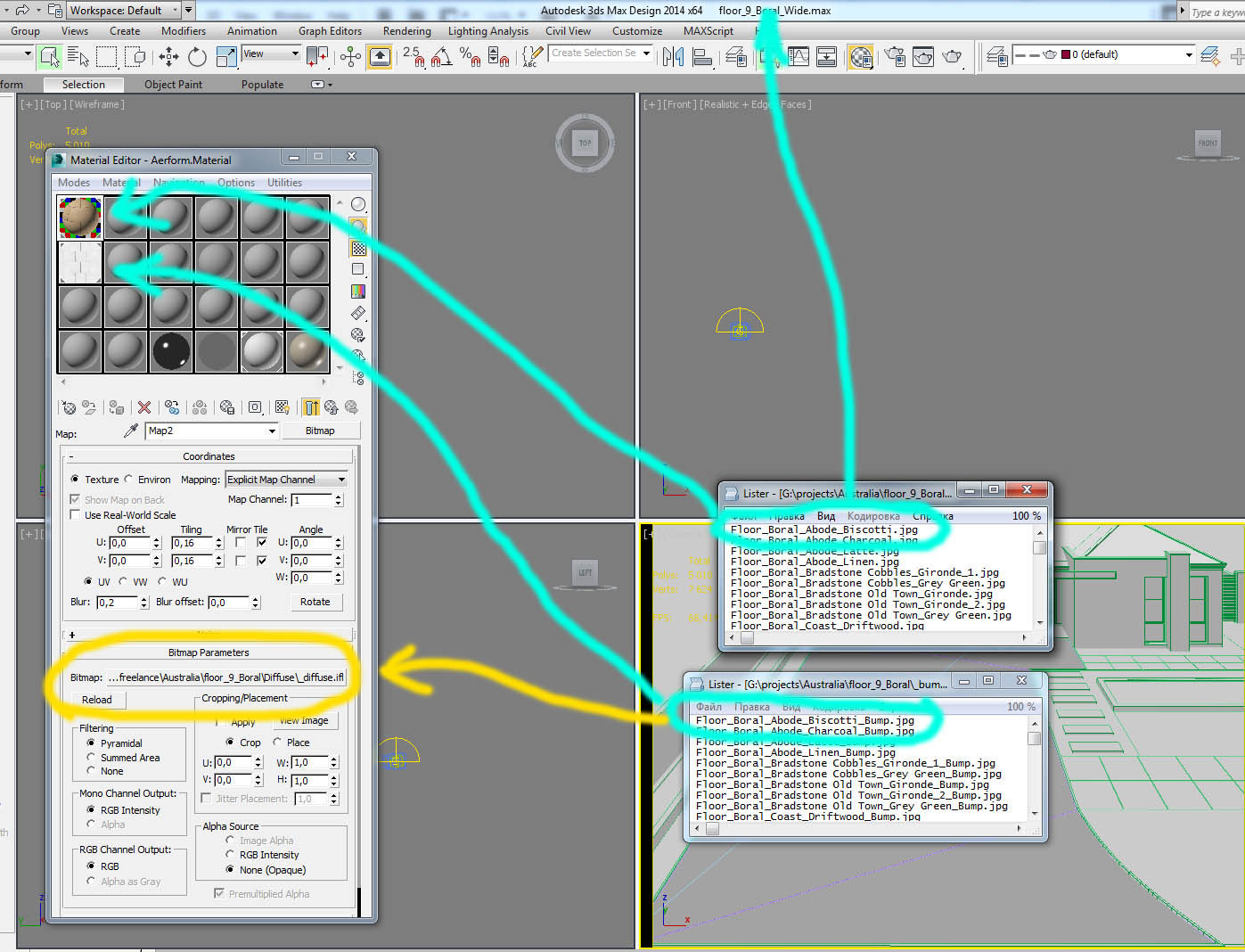The height and width of the screenshot is (952, 1245).
Task: Open Create Selection Set dropdown
Action: [601, 53]
